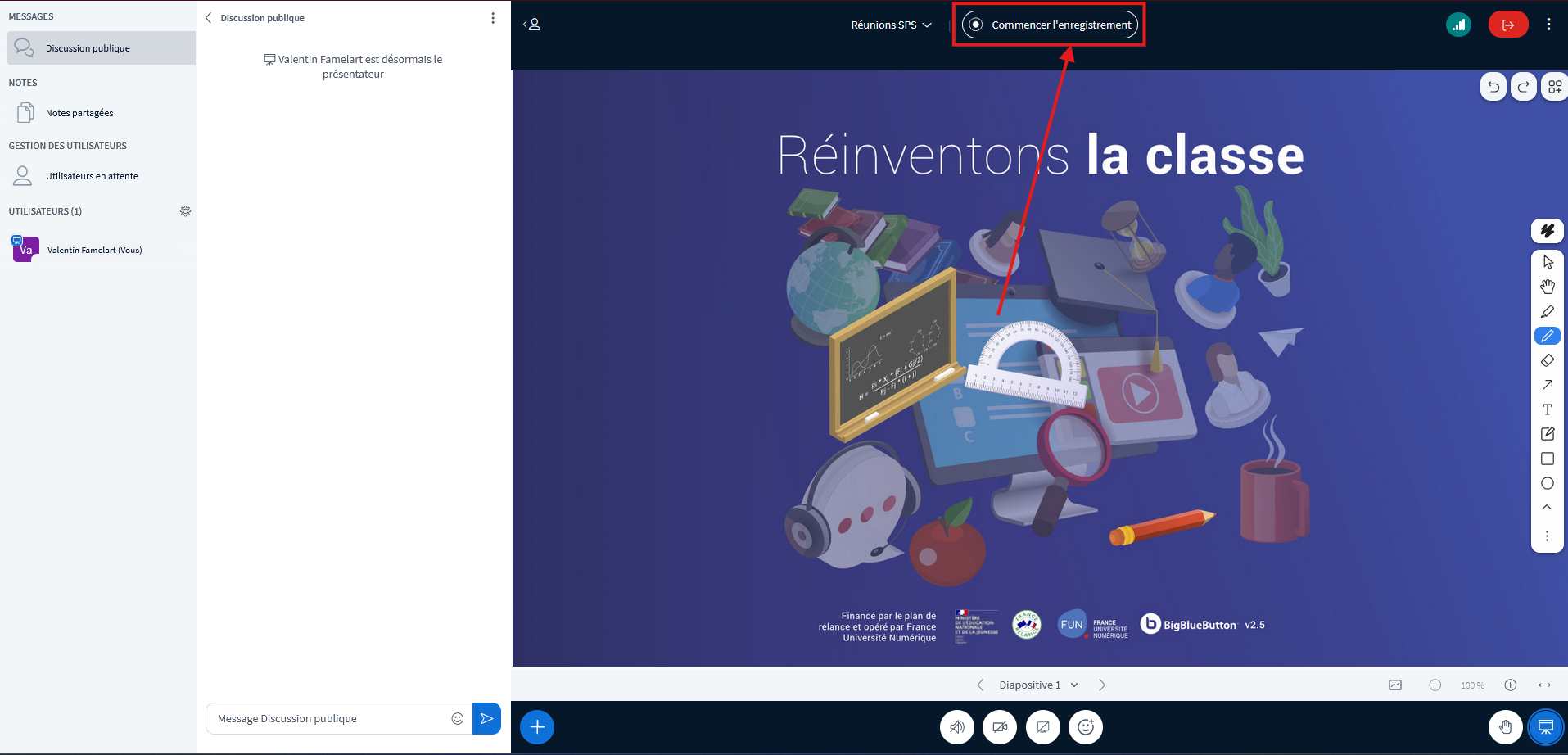Image resolution: width=1568 pixels, height=755 pixels.
Task: Undo the last whiteboard action
Action: (1493, 86)
